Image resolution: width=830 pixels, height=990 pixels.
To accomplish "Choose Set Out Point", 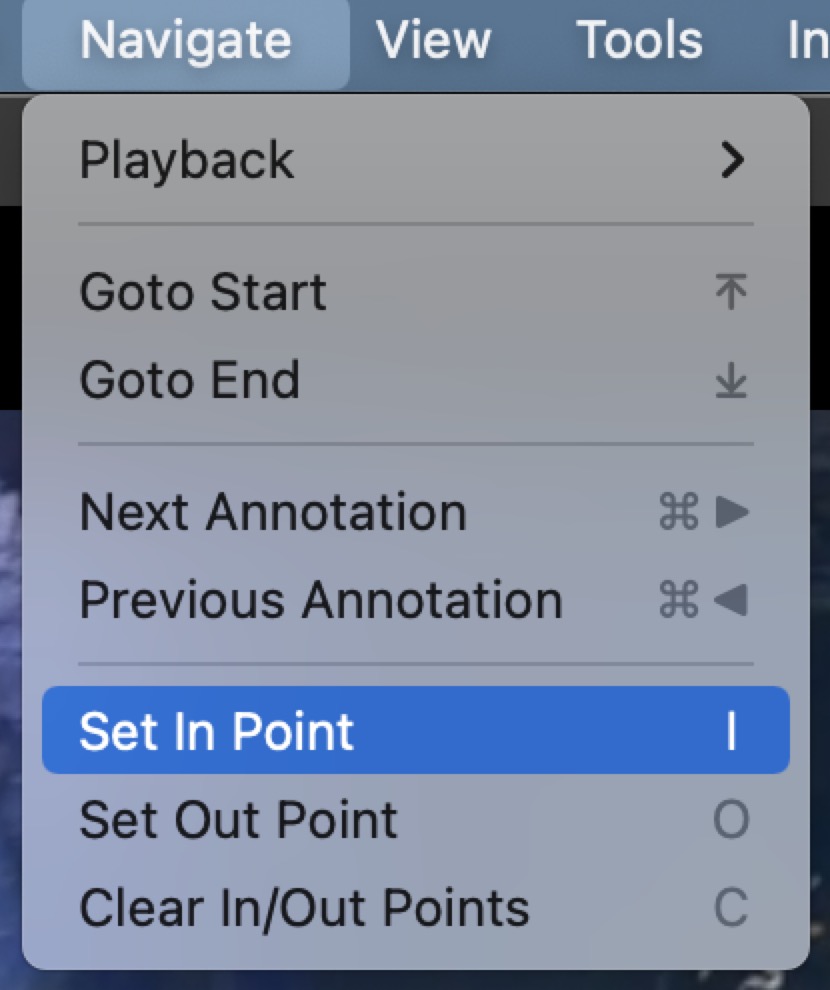I will click(416, 820).
